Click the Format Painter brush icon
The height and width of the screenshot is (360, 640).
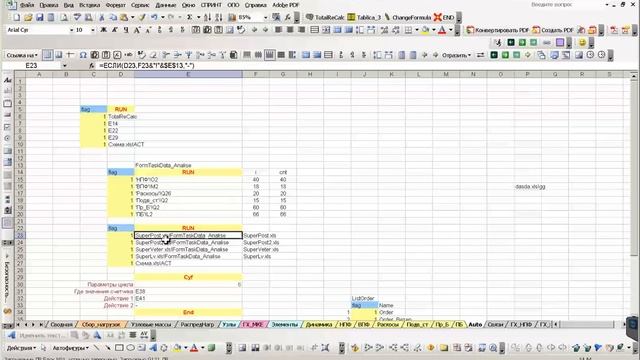tap(142, 18)
